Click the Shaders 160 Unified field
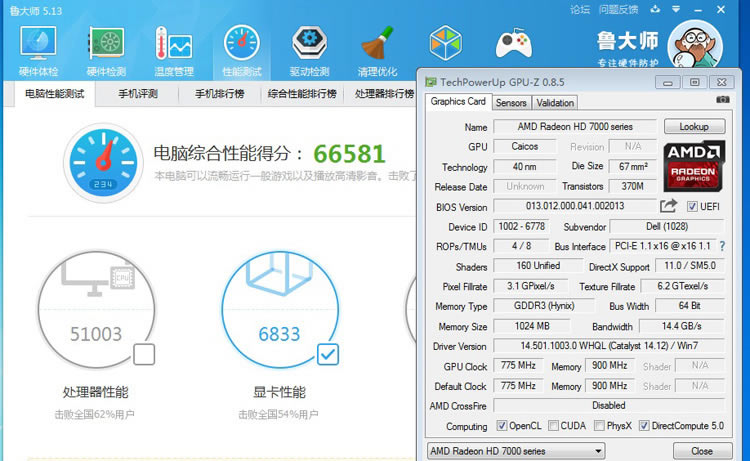The height and width of the screenshot is (461, 750). 538,266
